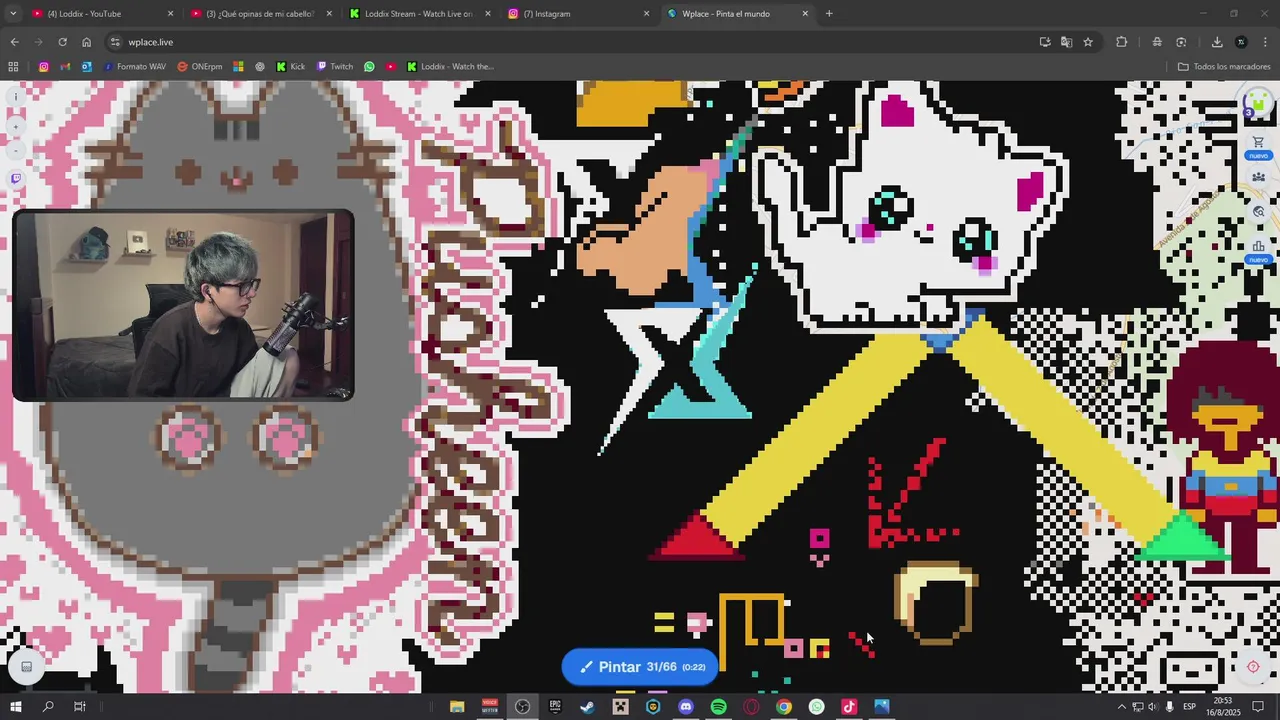
Task: Close the Instagram tab
Action: coord(646,14)
